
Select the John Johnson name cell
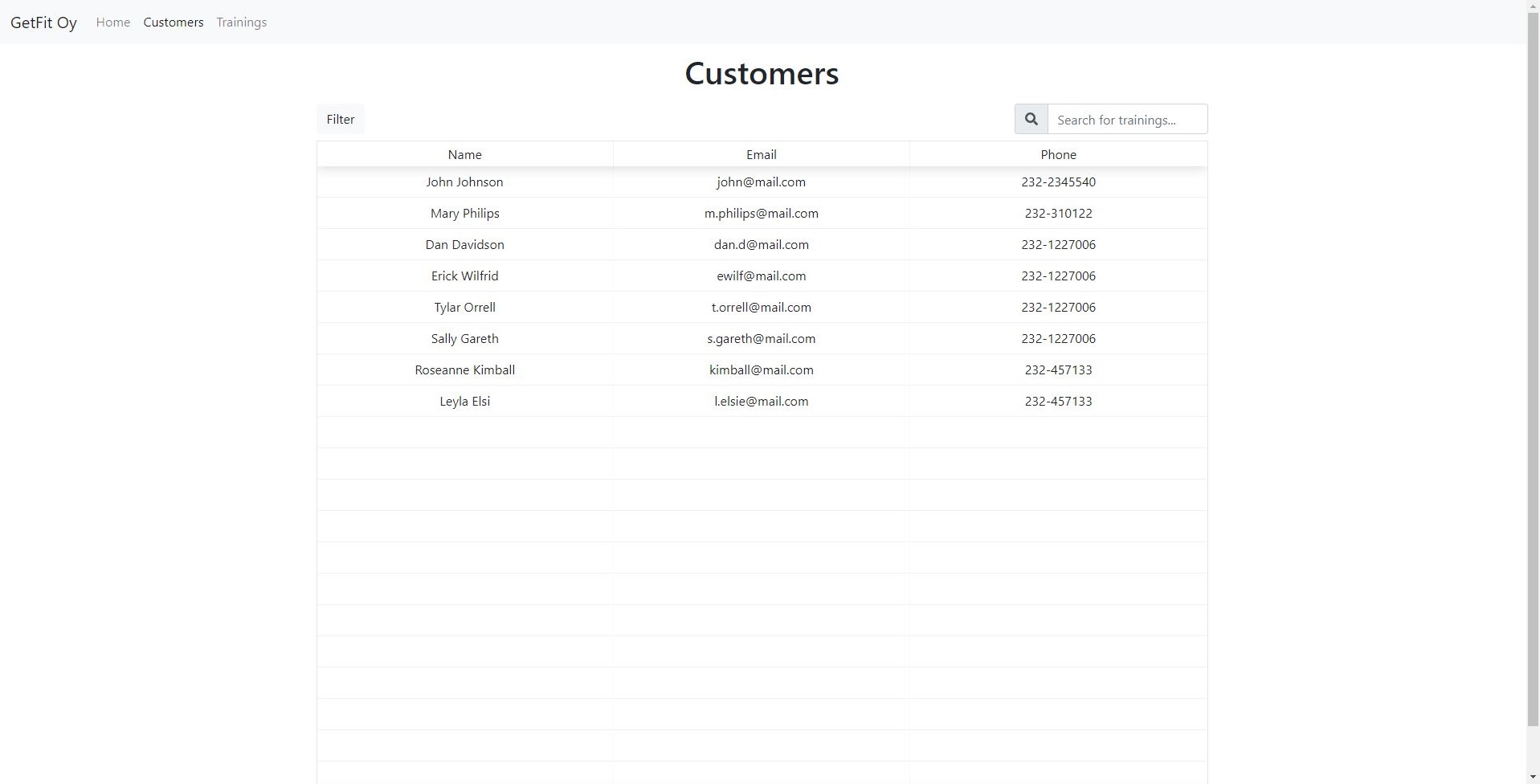tap(465, 182)
